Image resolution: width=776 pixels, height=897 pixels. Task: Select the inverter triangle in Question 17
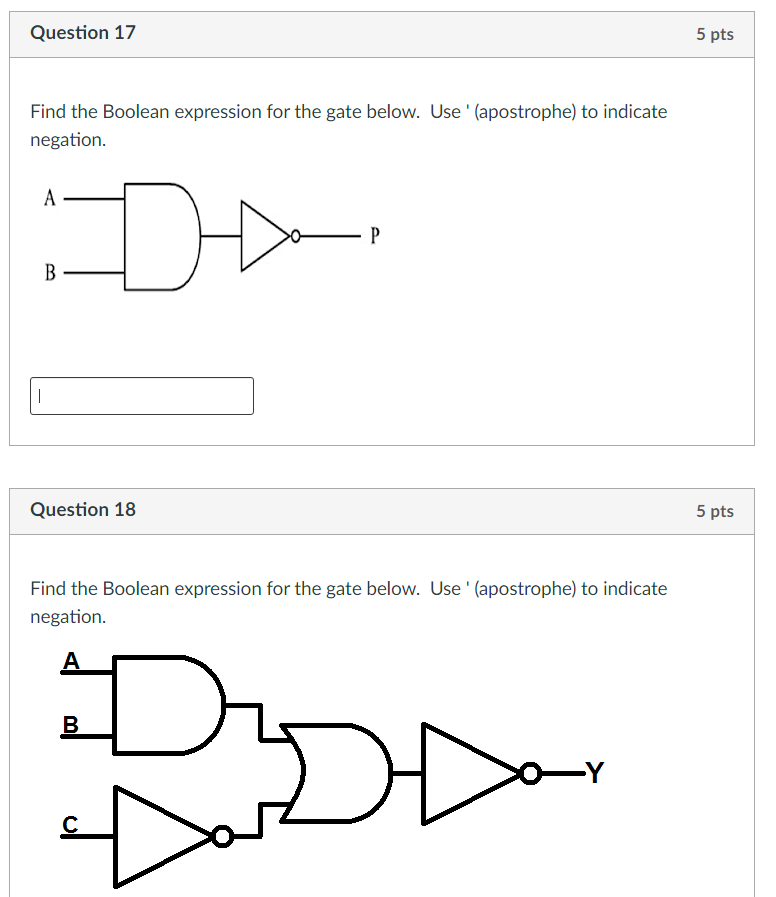[x=260, y=236]
